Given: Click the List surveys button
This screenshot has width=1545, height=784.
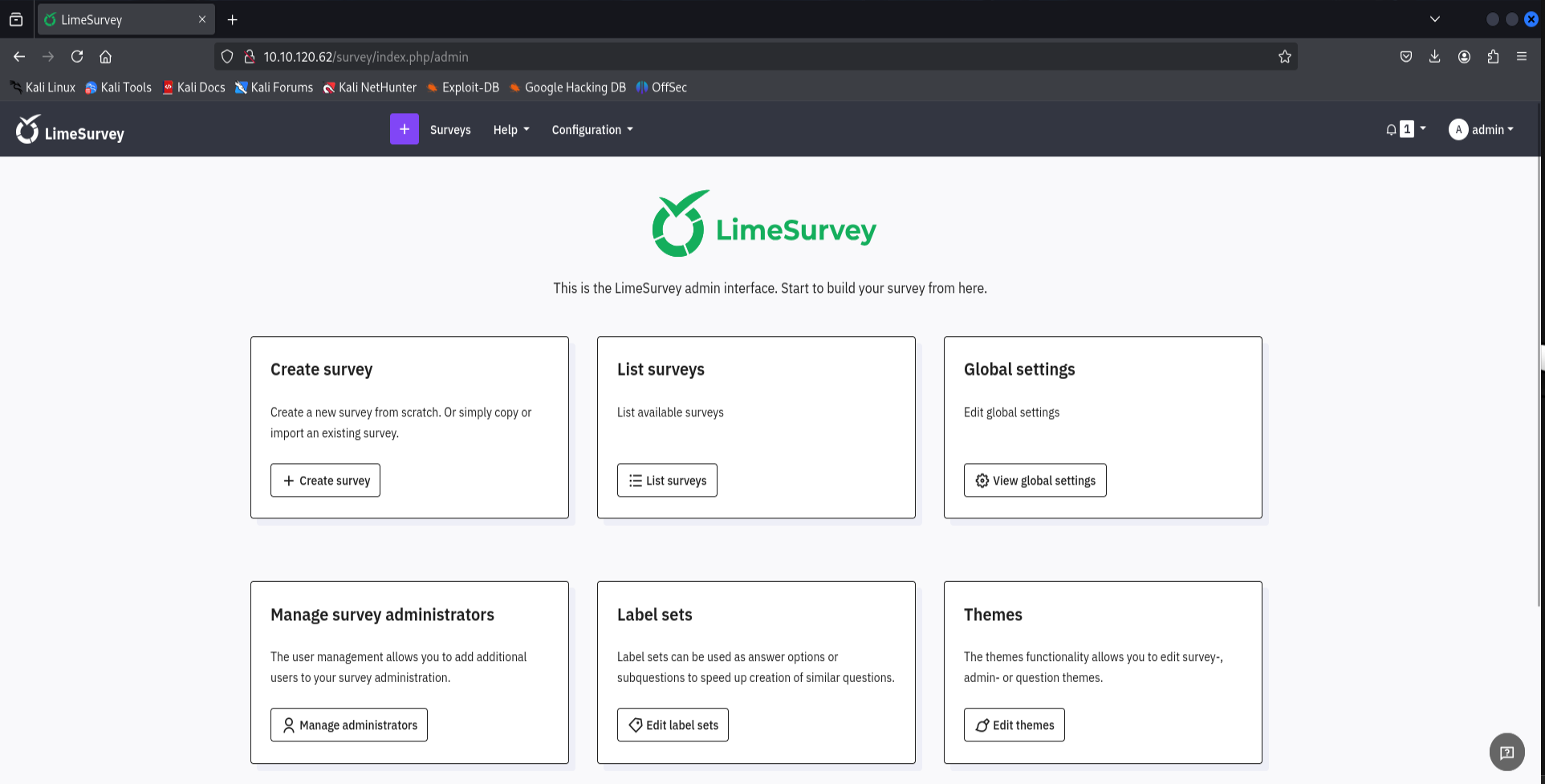Looking at the screenshot, I should click(x=667, y=481).
